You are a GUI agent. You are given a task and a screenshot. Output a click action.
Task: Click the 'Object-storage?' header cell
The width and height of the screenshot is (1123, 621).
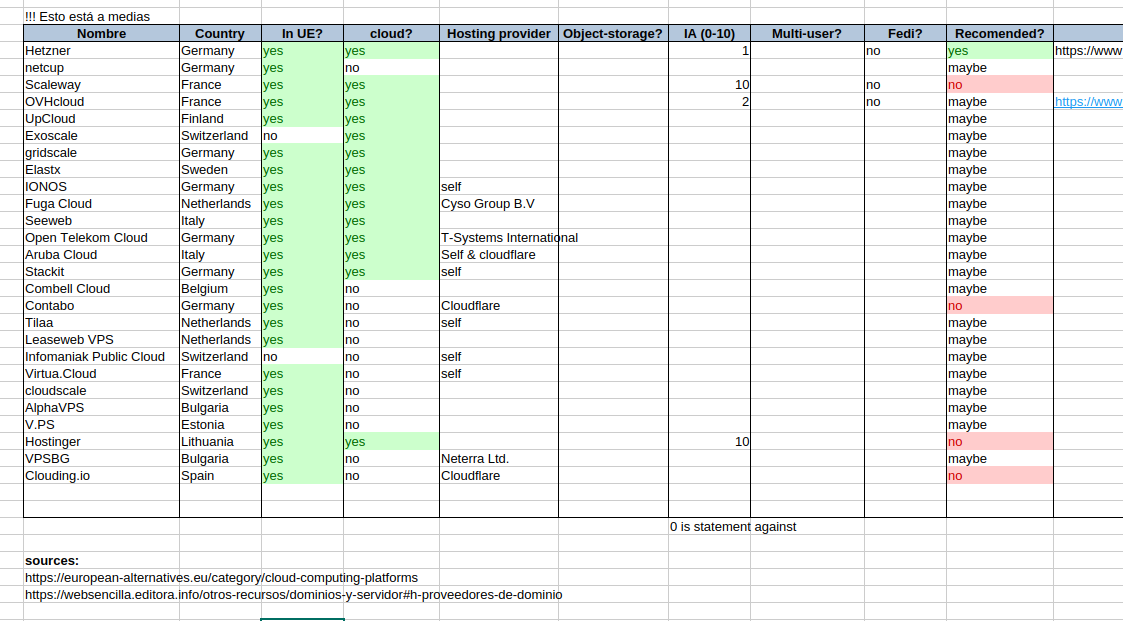[613, 34]
